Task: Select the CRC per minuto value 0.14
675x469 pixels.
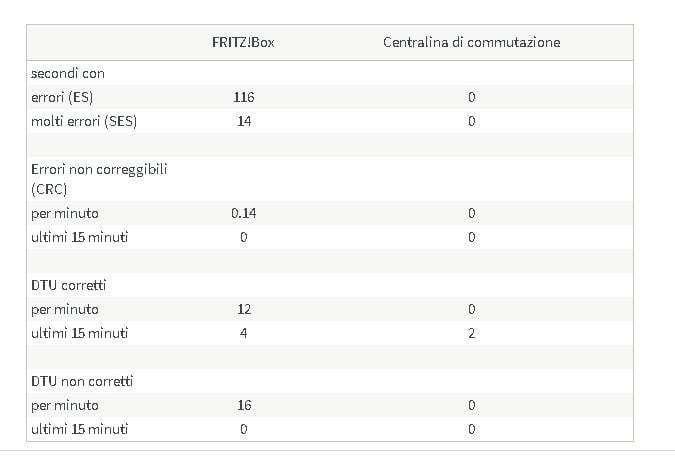Action: [x=244, y=213]
